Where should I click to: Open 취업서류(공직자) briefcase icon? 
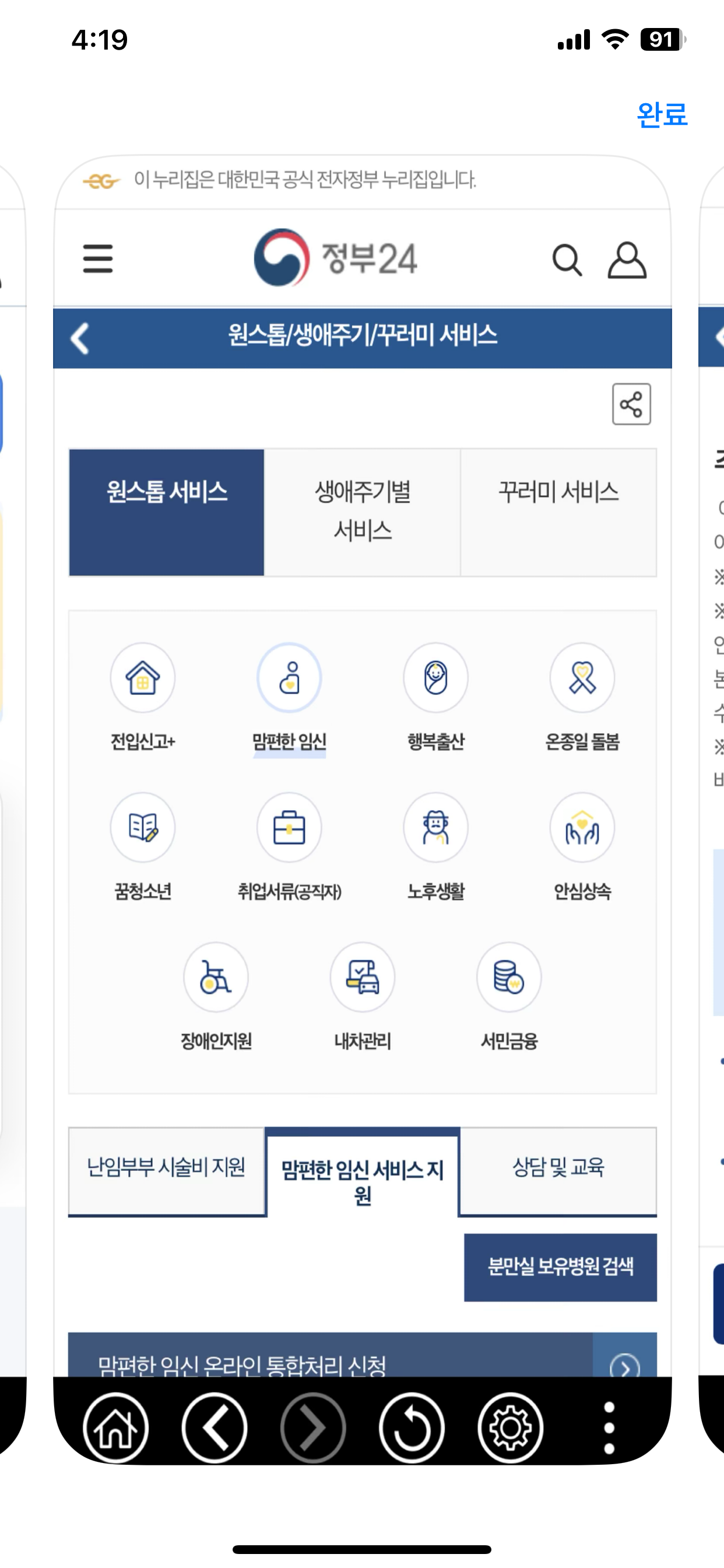pos(289,827)
